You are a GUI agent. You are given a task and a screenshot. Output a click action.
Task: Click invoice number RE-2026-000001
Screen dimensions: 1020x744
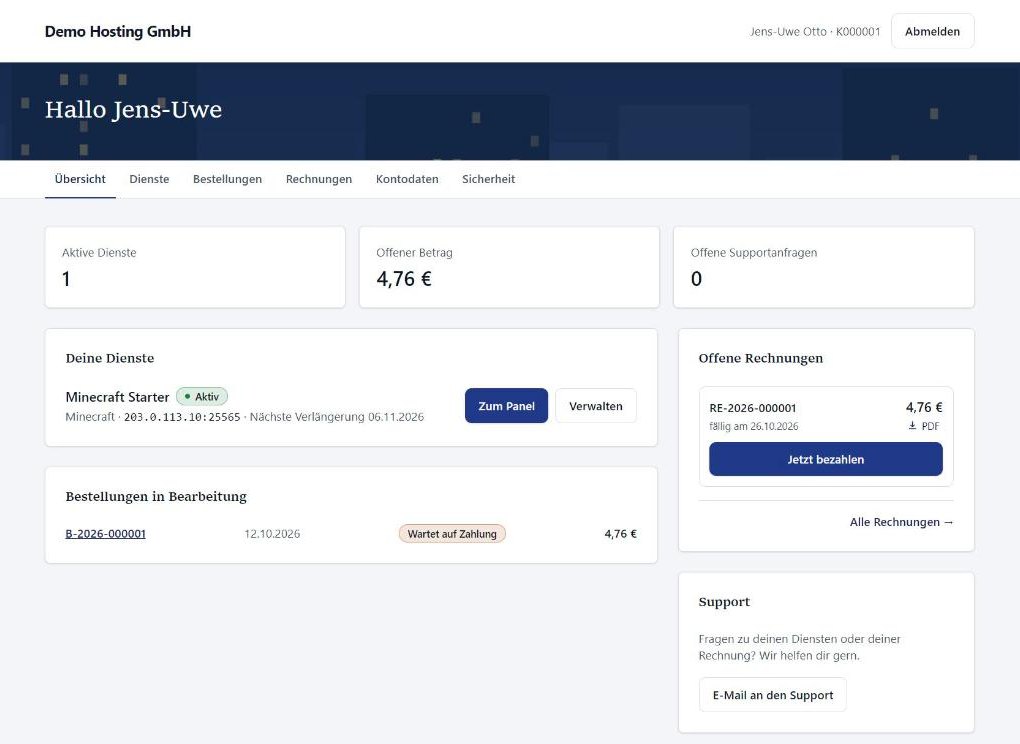pos(753,408)
